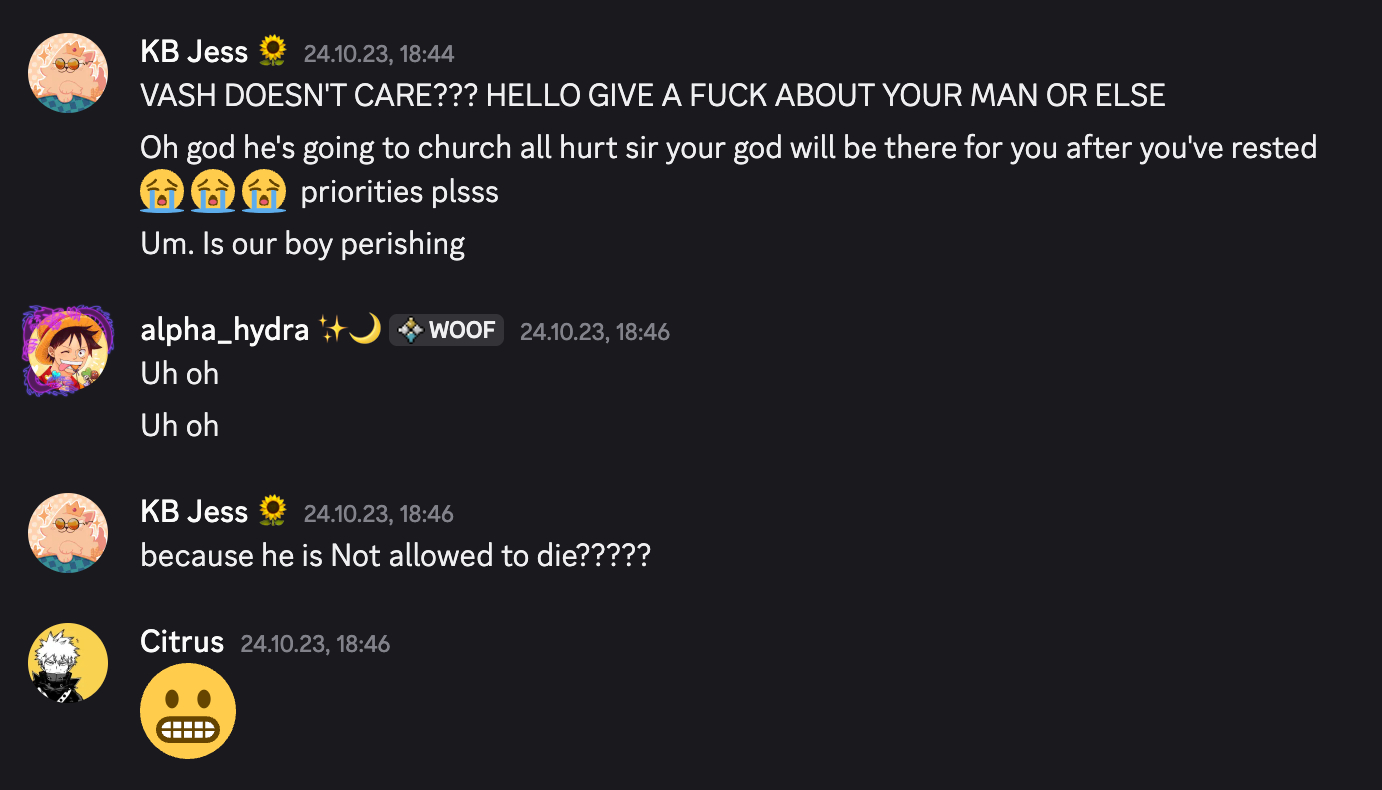Select the 'because he is Not allowed to die' message
Viewport: 1382px width, 790px height.
[395, 555]
